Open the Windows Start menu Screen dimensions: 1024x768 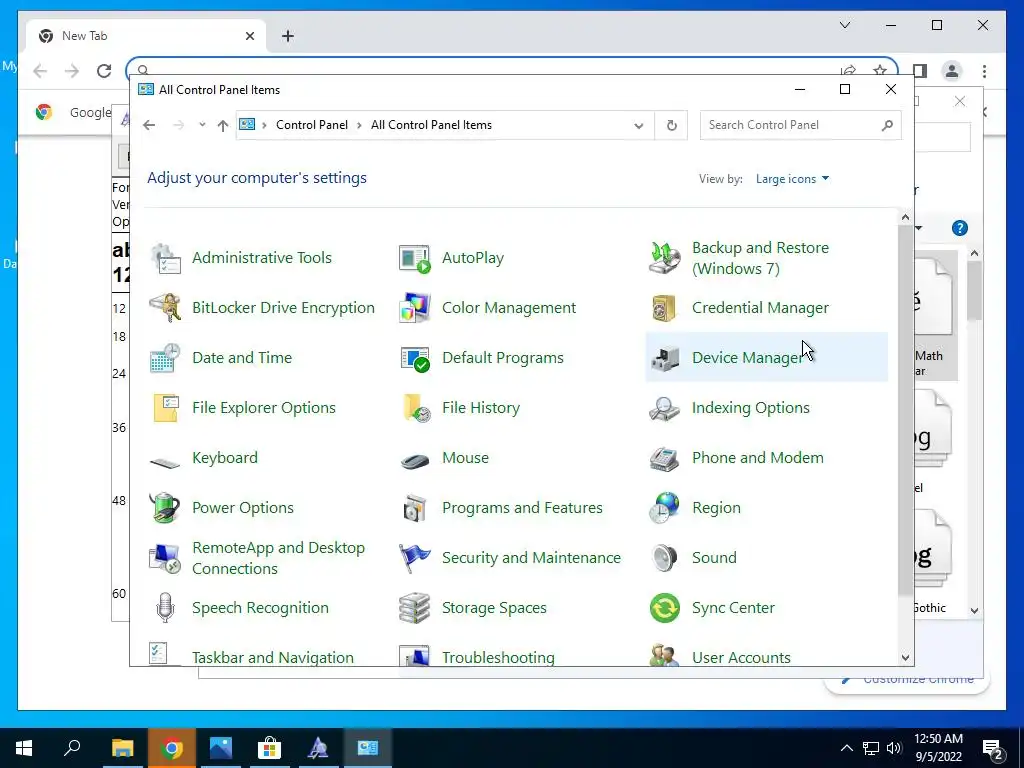tap(24, 748)
